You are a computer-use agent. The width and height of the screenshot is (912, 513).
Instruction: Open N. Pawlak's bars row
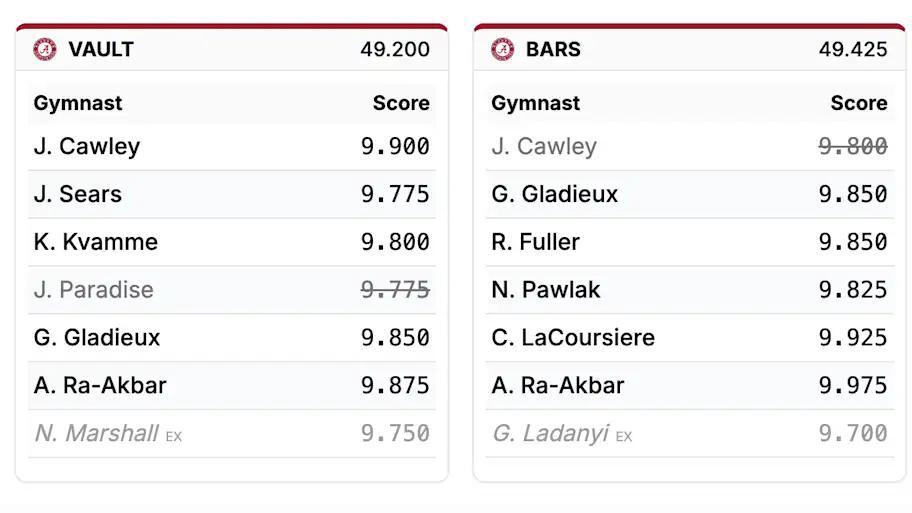click(x=546, y=290)
